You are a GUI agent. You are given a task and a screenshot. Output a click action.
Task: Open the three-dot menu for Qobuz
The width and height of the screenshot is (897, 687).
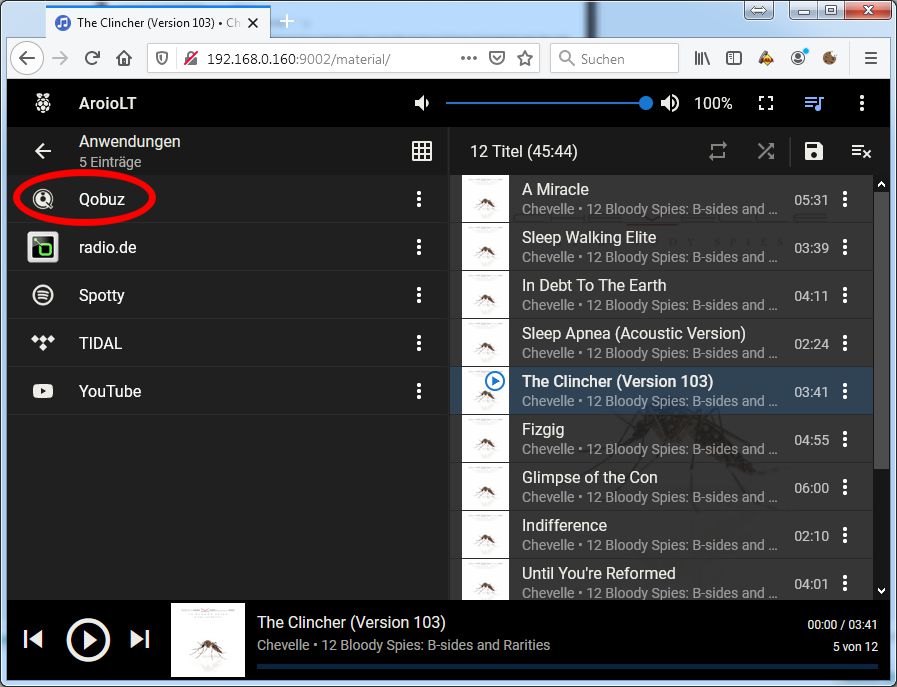point(419,199)
